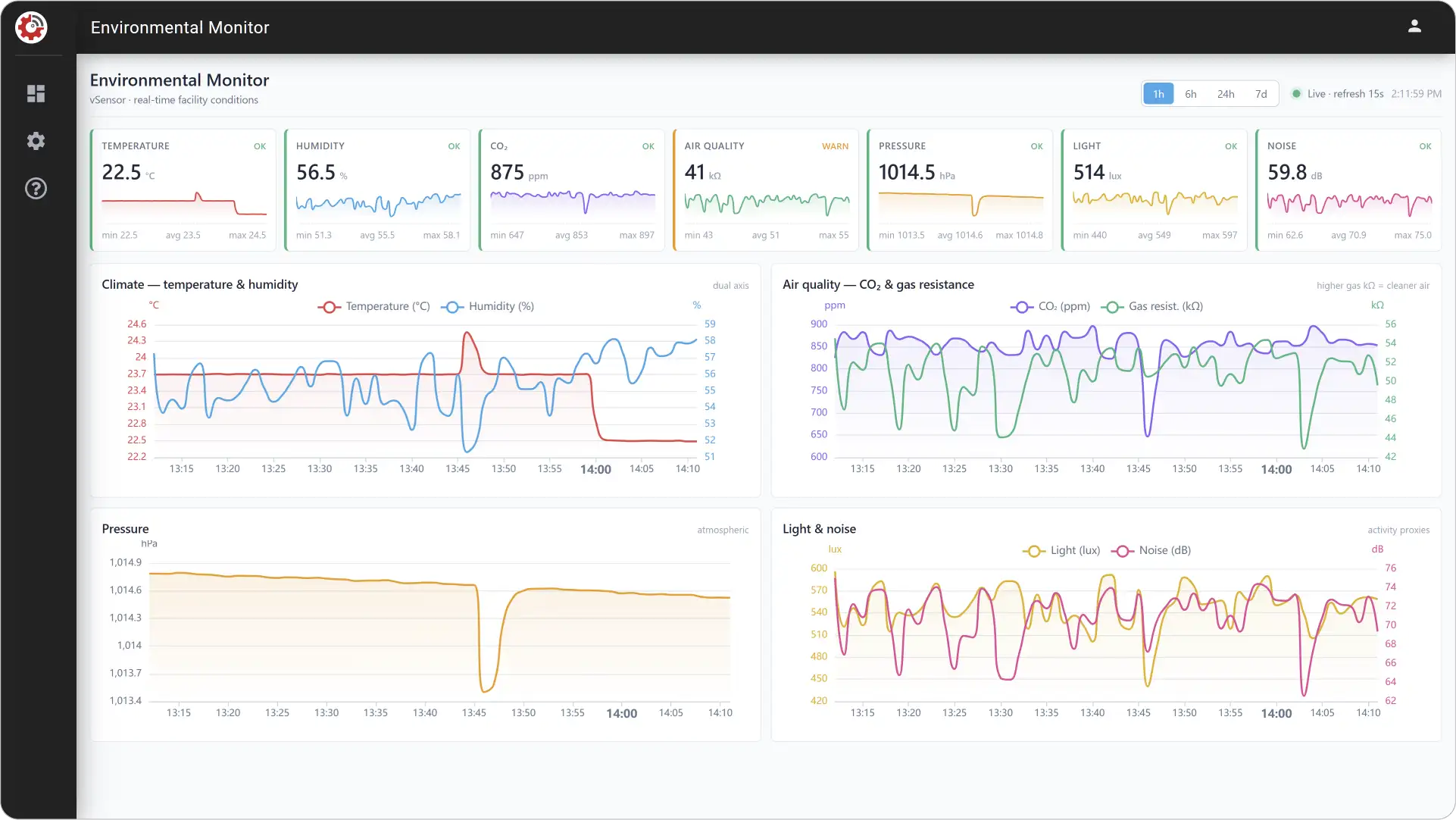Image resolution: width=1456 pixels, height=820 pixels.
Task: Click the OK status on Temperature card
Action: 260,146
